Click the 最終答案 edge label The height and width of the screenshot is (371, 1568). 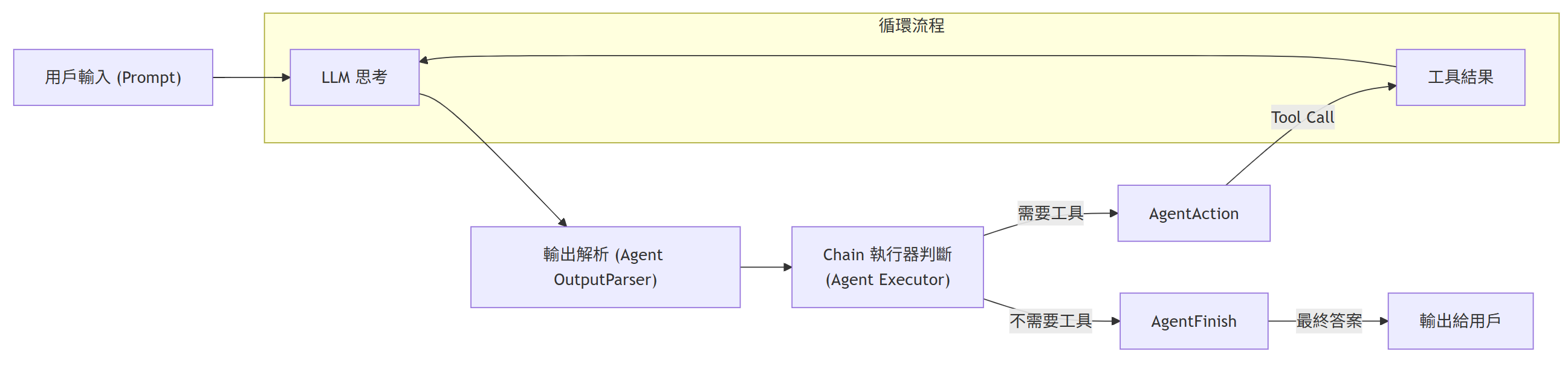[1329, 320]
